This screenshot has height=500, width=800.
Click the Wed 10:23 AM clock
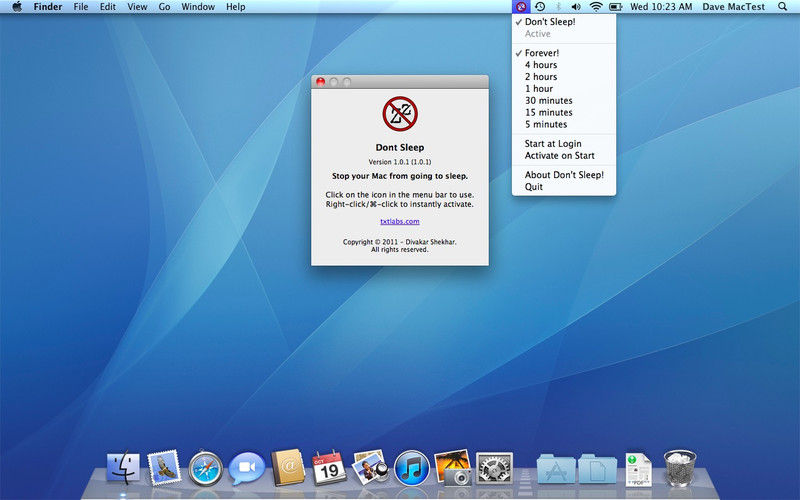[661, 7]
